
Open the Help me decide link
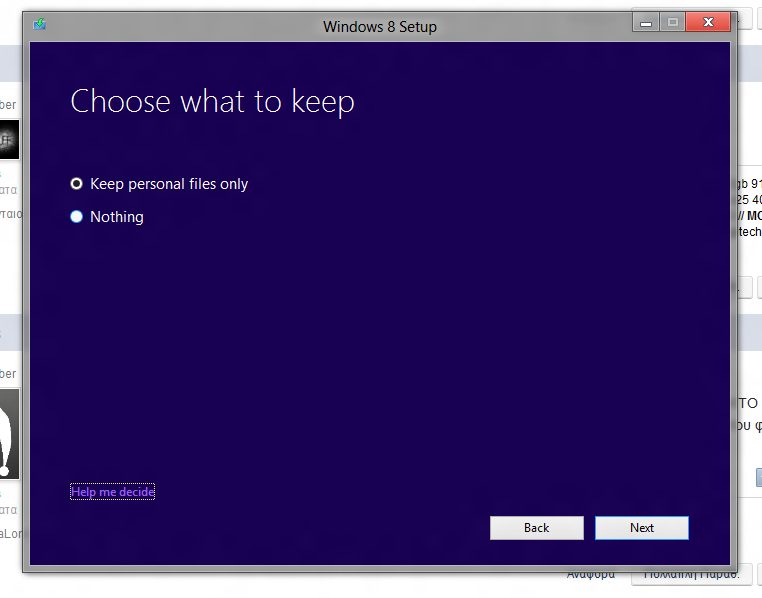coord(113,492)
